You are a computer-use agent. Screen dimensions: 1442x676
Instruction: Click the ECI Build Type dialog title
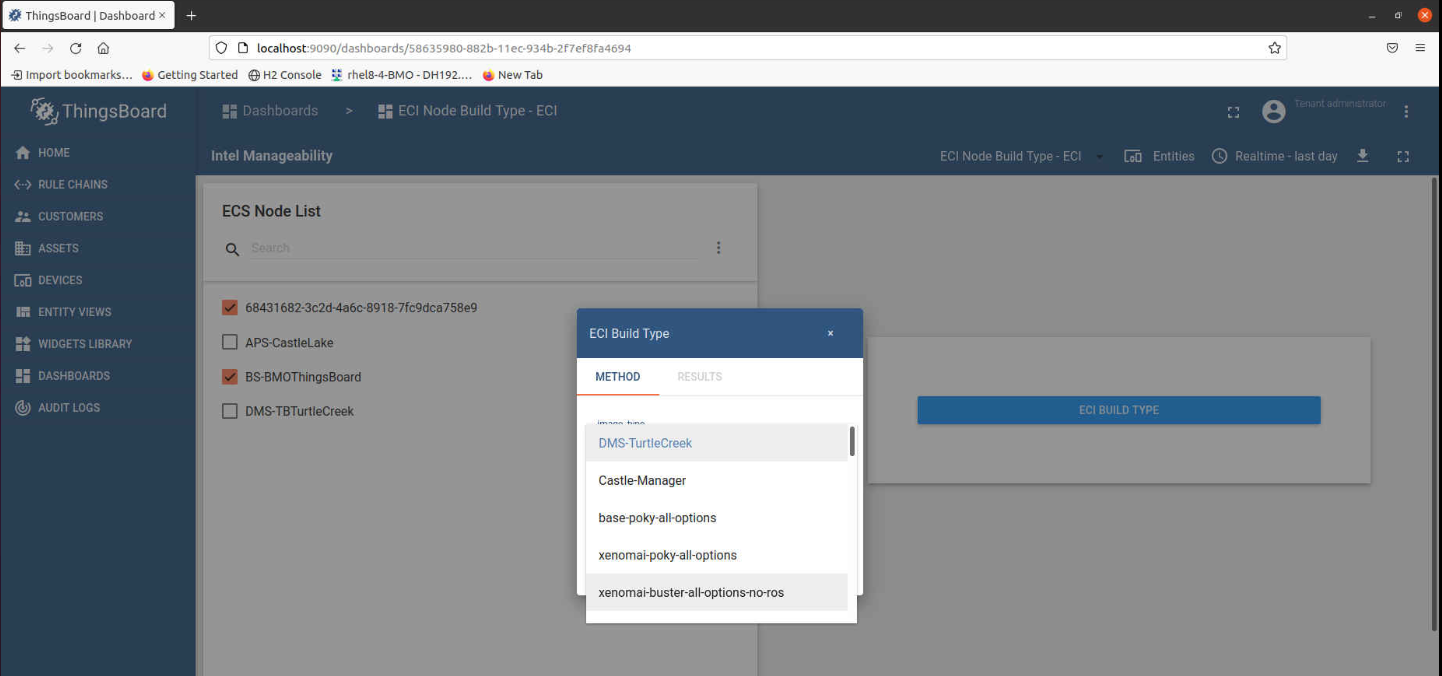tap(629, 334)
